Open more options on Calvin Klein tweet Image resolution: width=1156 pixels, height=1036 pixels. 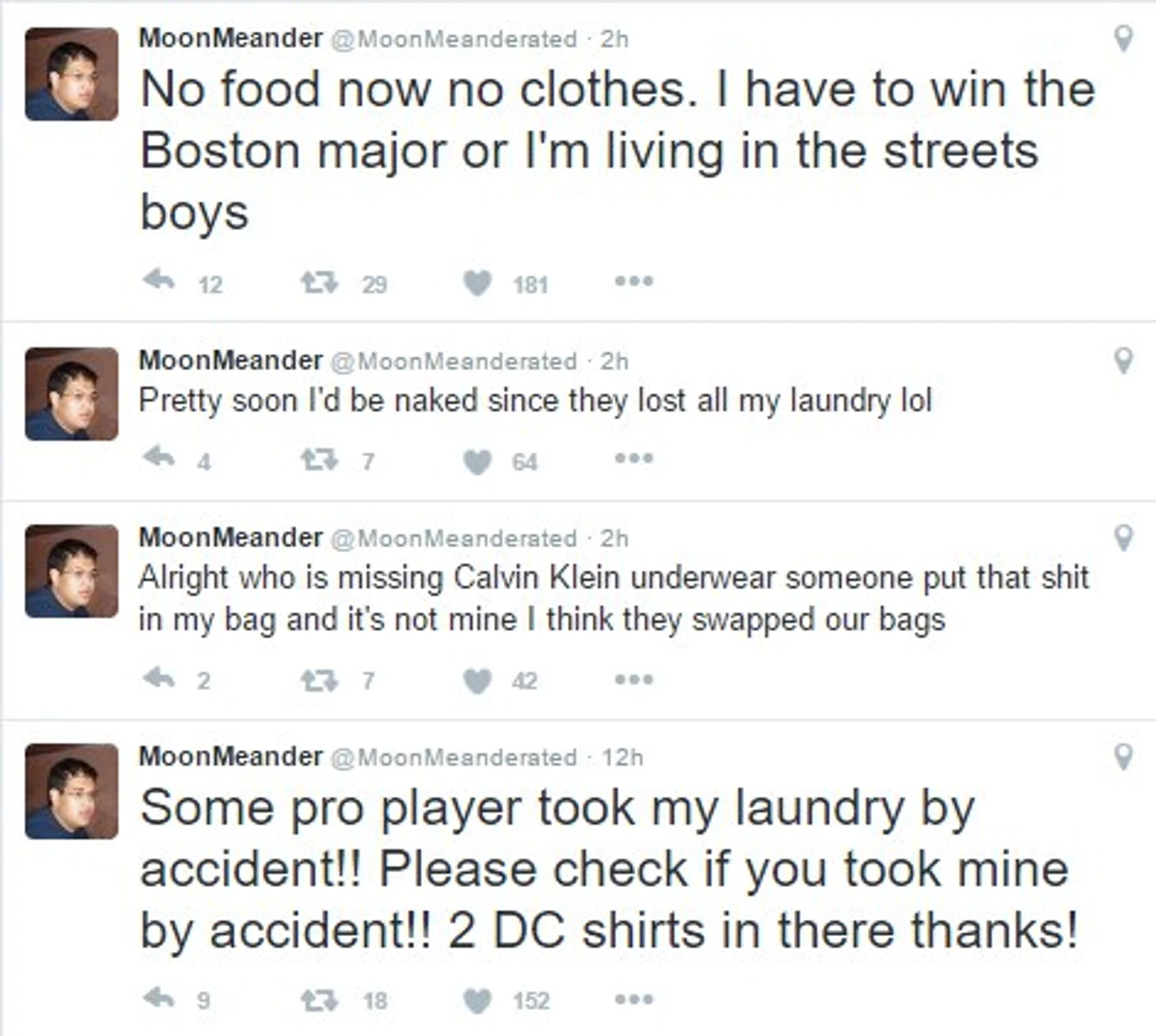click(634, 679)
